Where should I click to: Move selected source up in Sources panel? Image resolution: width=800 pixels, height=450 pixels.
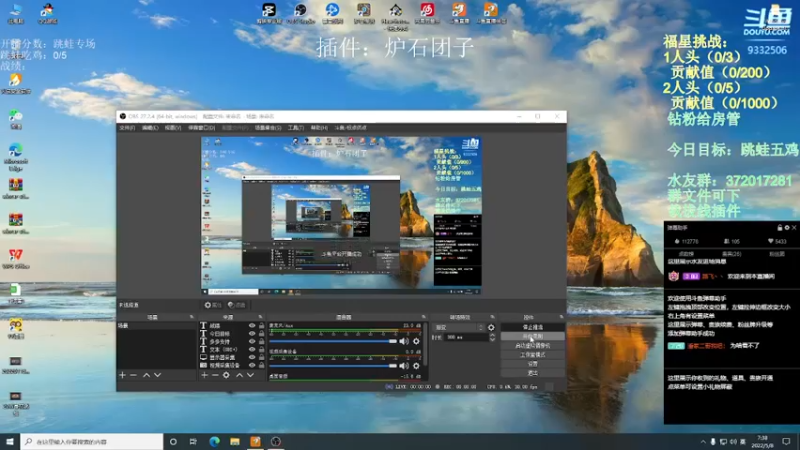click(240, 375)
